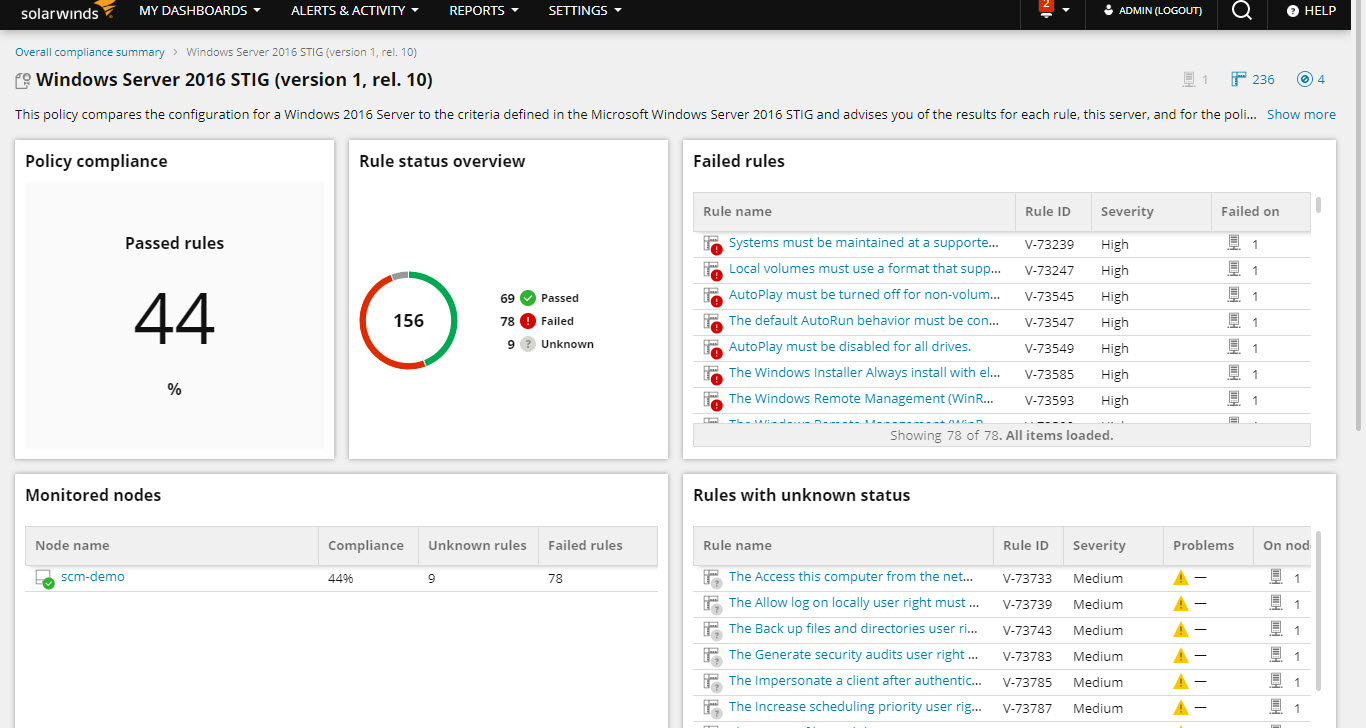1366x728 pixels.
Task: Sort Failed rules by Severity header
Action: click(x=1151, y=212)
